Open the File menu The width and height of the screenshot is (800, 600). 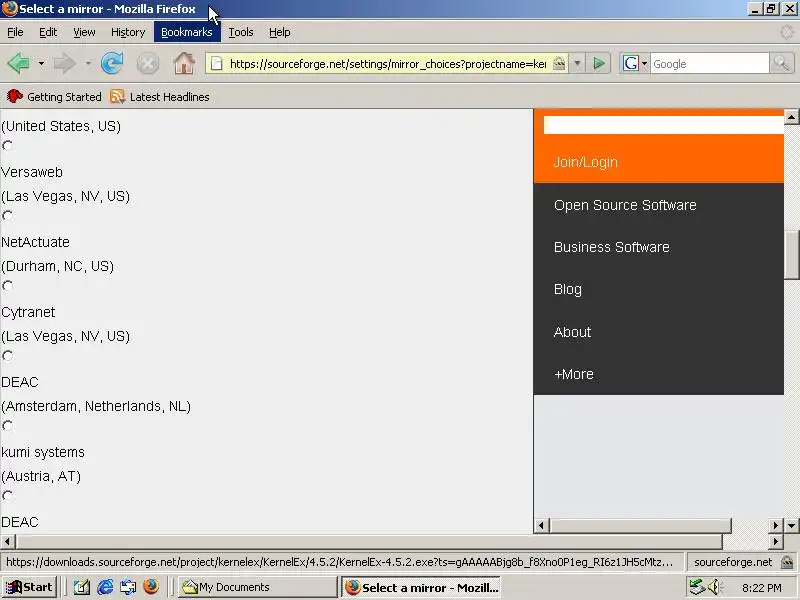pyautogui.click(x=15, y=32)
